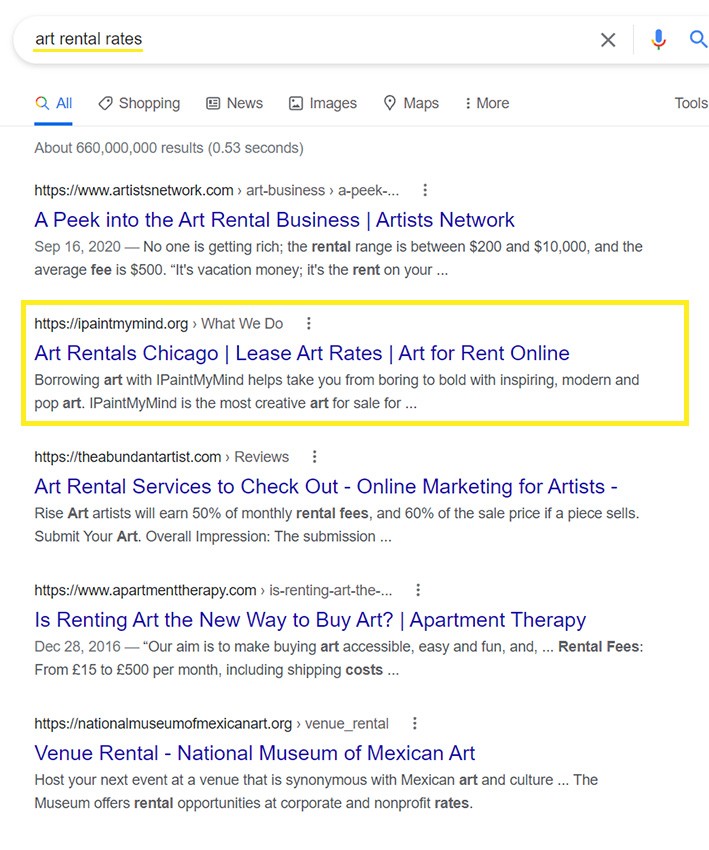
Task: Switch to the News tab
Action: tap(234, 103)
